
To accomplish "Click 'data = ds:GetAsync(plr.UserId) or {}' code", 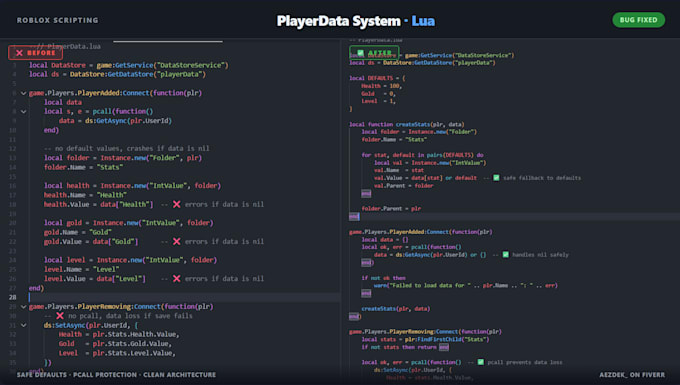I will point(430,254).
